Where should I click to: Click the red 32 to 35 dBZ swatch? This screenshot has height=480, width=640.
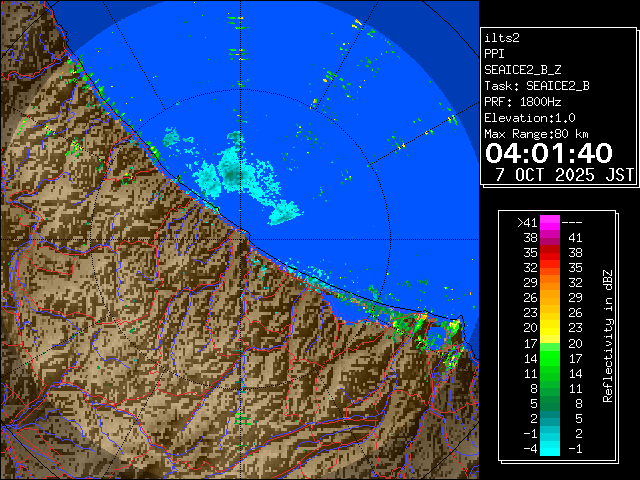tap(550, 267)
